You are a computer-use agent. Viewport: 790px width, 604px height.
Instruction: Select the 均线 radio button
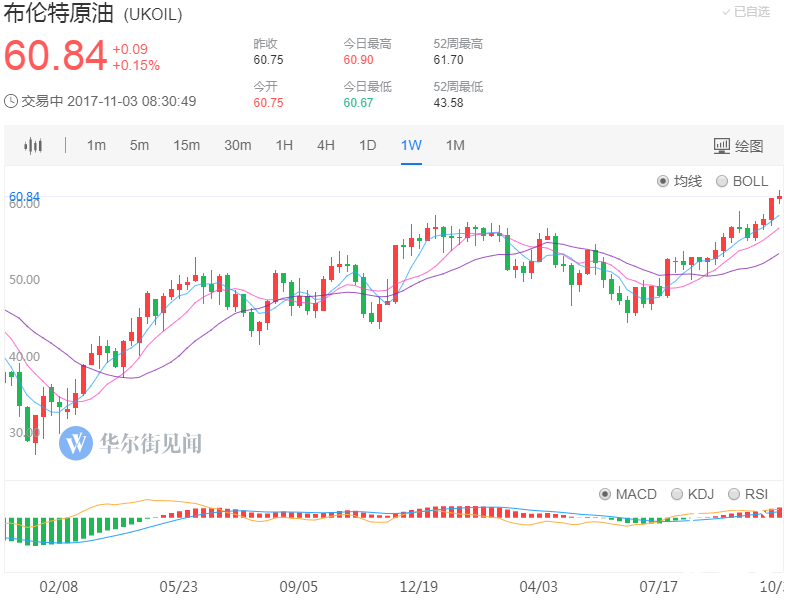[x=663, y=181]
